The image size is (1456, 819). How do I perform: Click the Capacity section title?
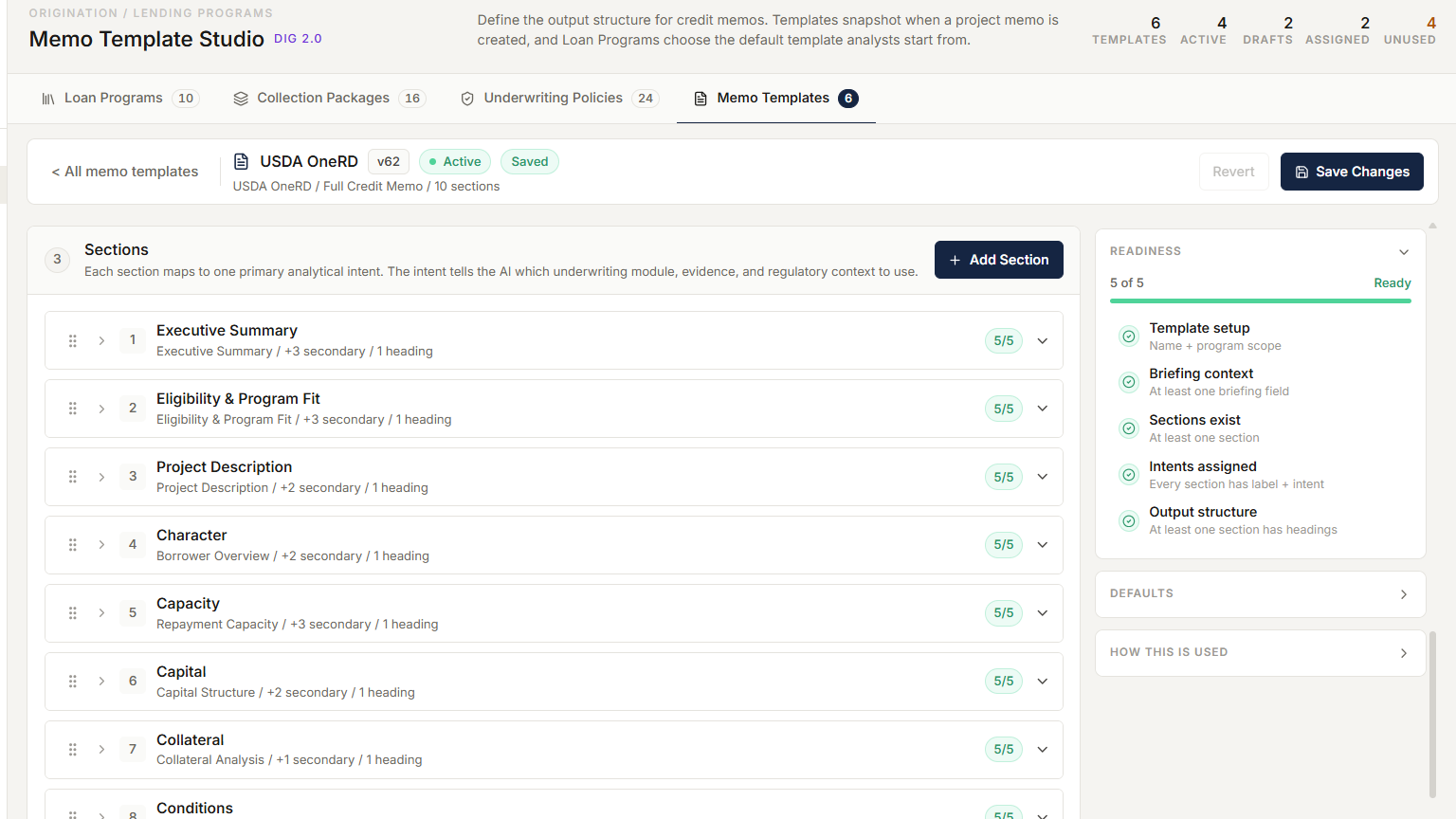[x=188, y=603]
